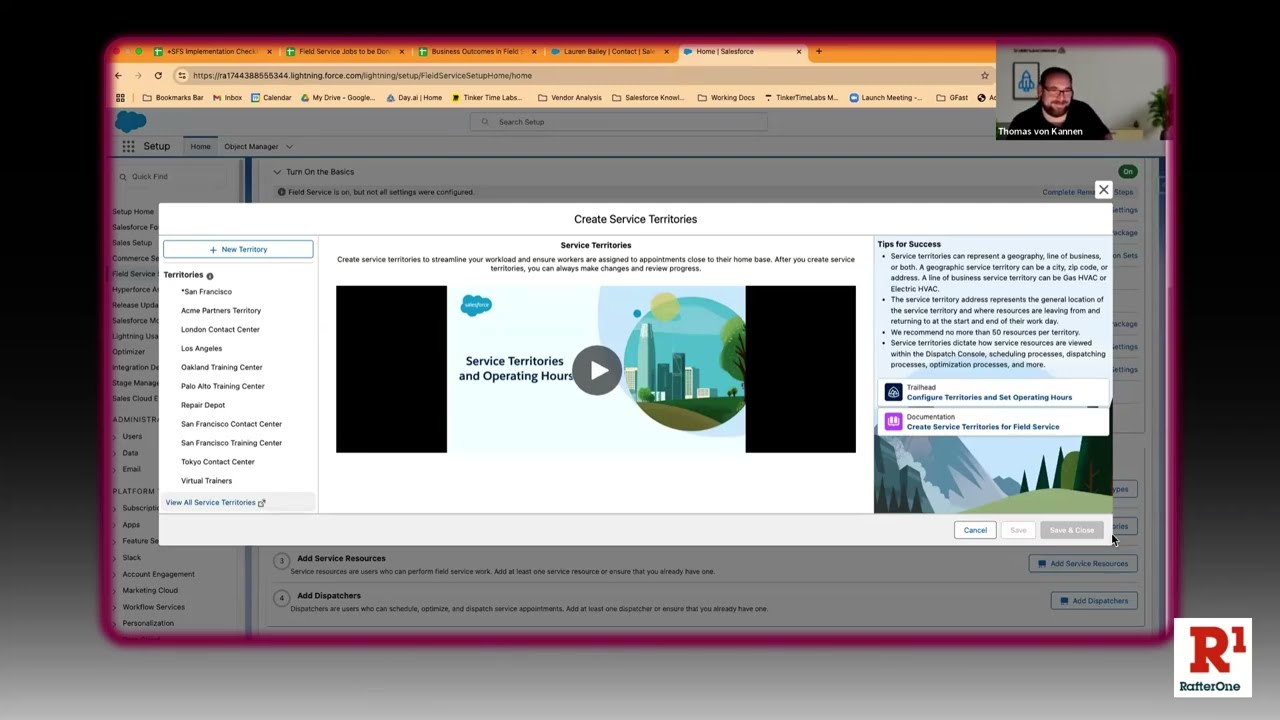Click the Trailhead module icon
This screenshot has height=720, width=1280.
click(x=893, y=392)
